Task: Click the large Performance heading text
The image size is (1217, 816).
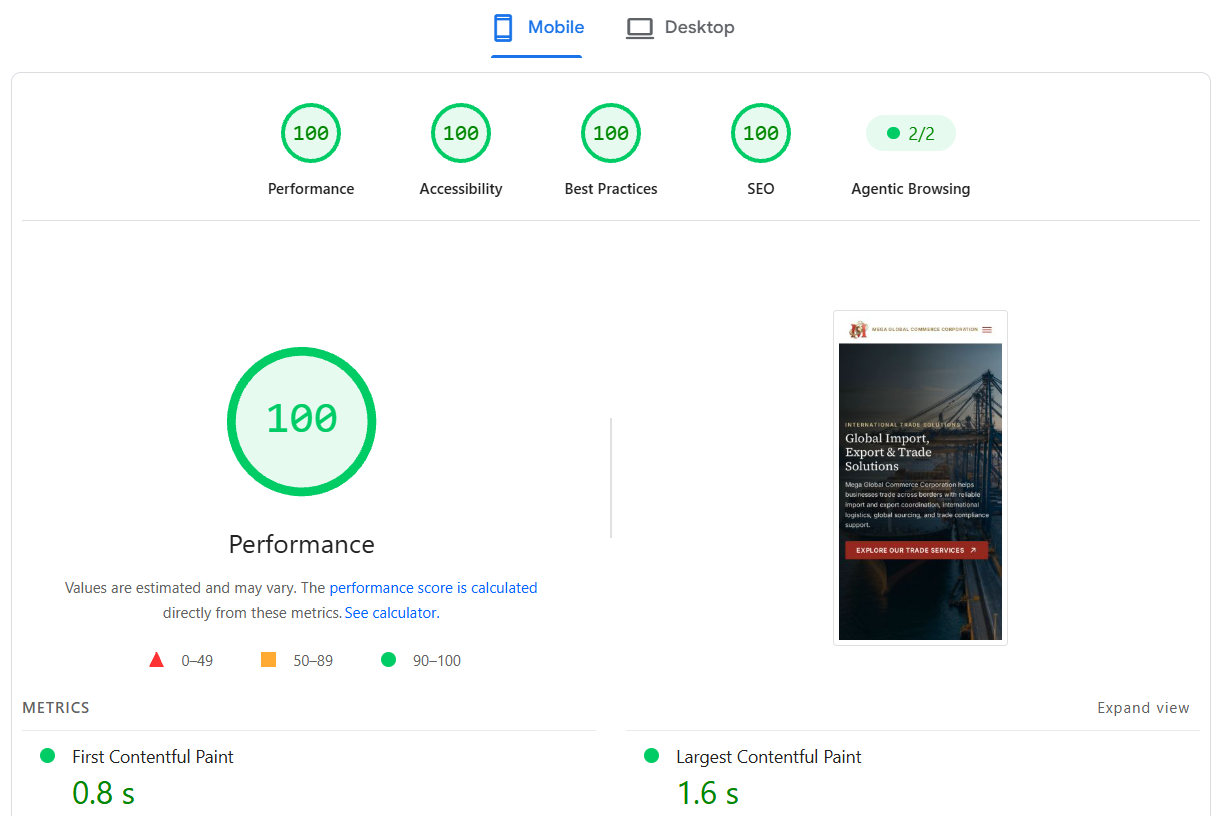Action: click(x=302, y=544)
